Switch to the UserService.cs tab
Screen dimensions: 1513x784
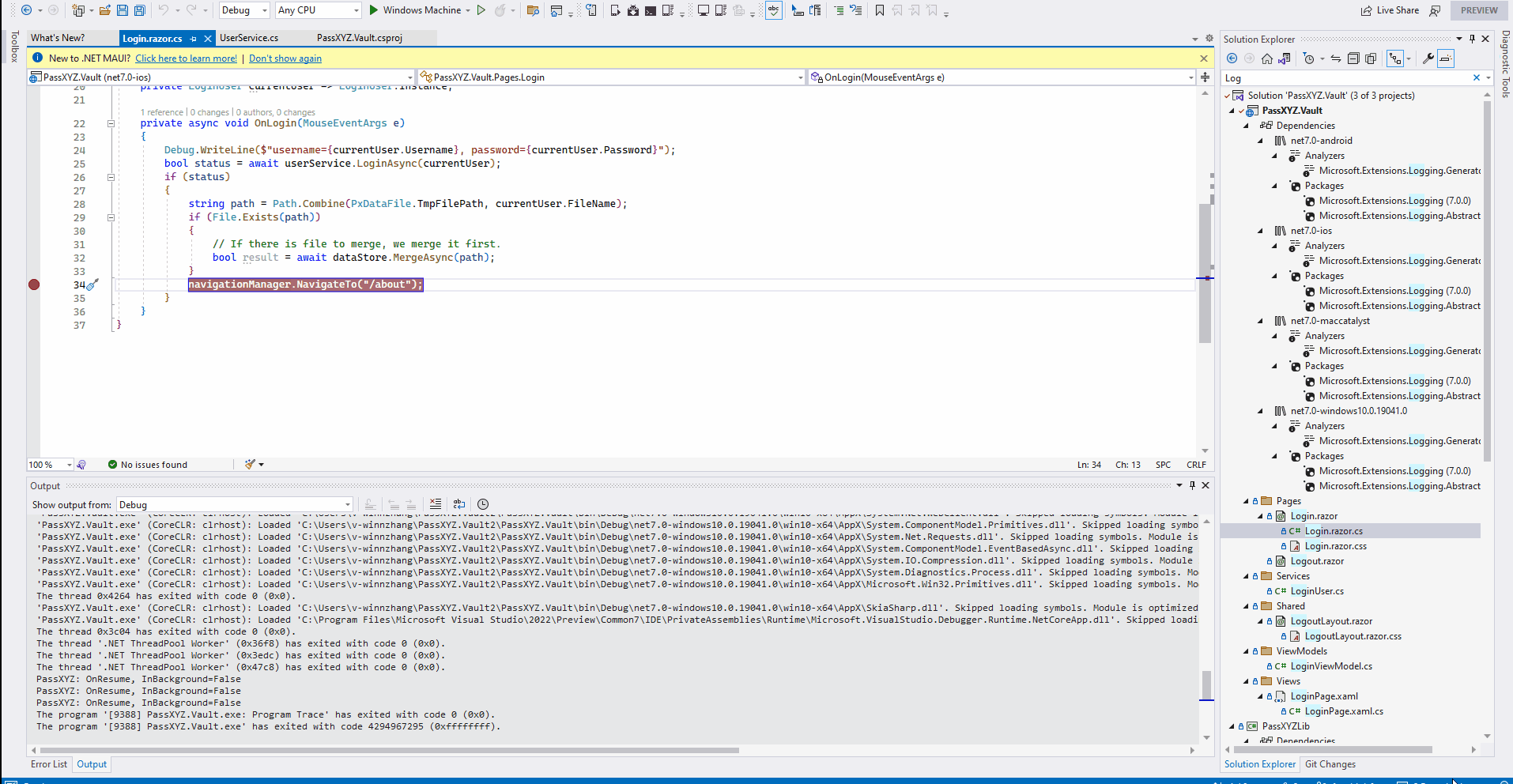click(249, 37)
